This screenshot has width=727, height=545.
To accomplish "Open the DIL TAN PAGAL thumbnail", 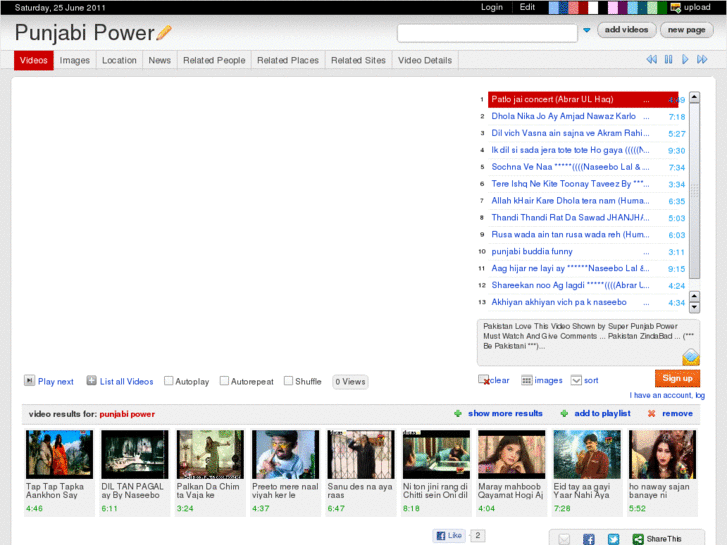I will 135,454.
